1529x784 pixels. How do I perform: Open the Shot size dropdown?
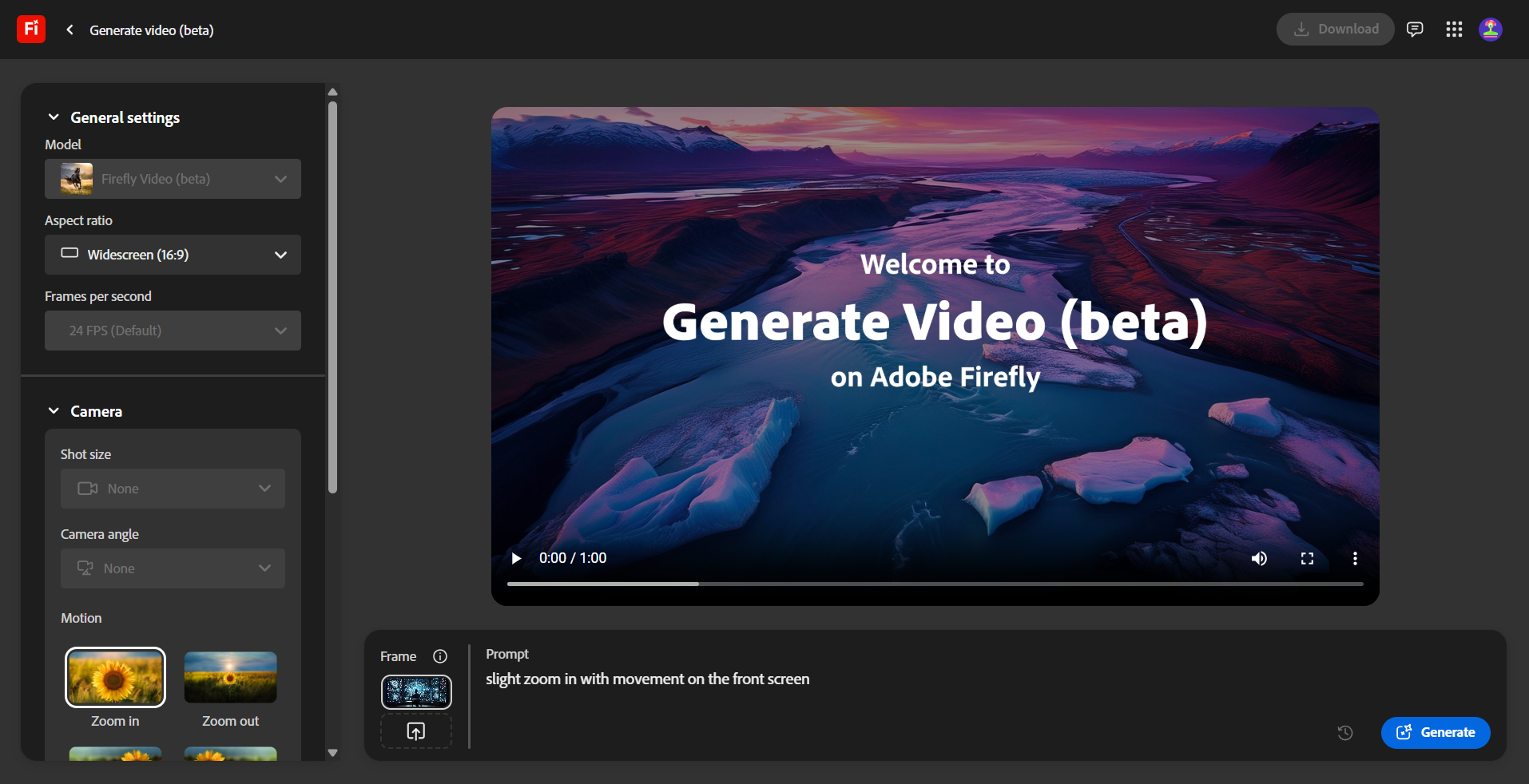(x=172, y=488)
